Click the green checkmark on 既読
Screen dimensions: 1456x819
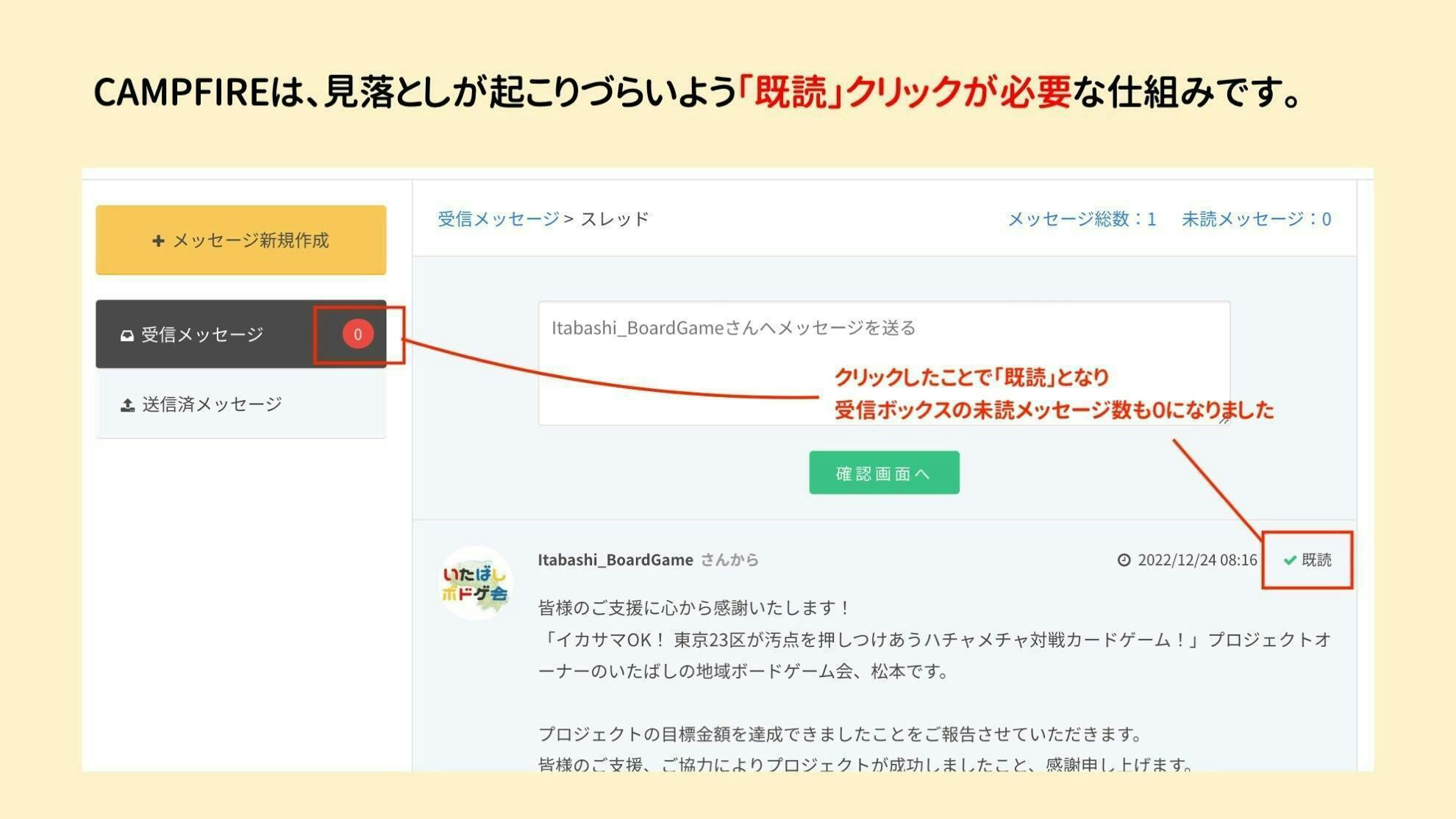1288,559
